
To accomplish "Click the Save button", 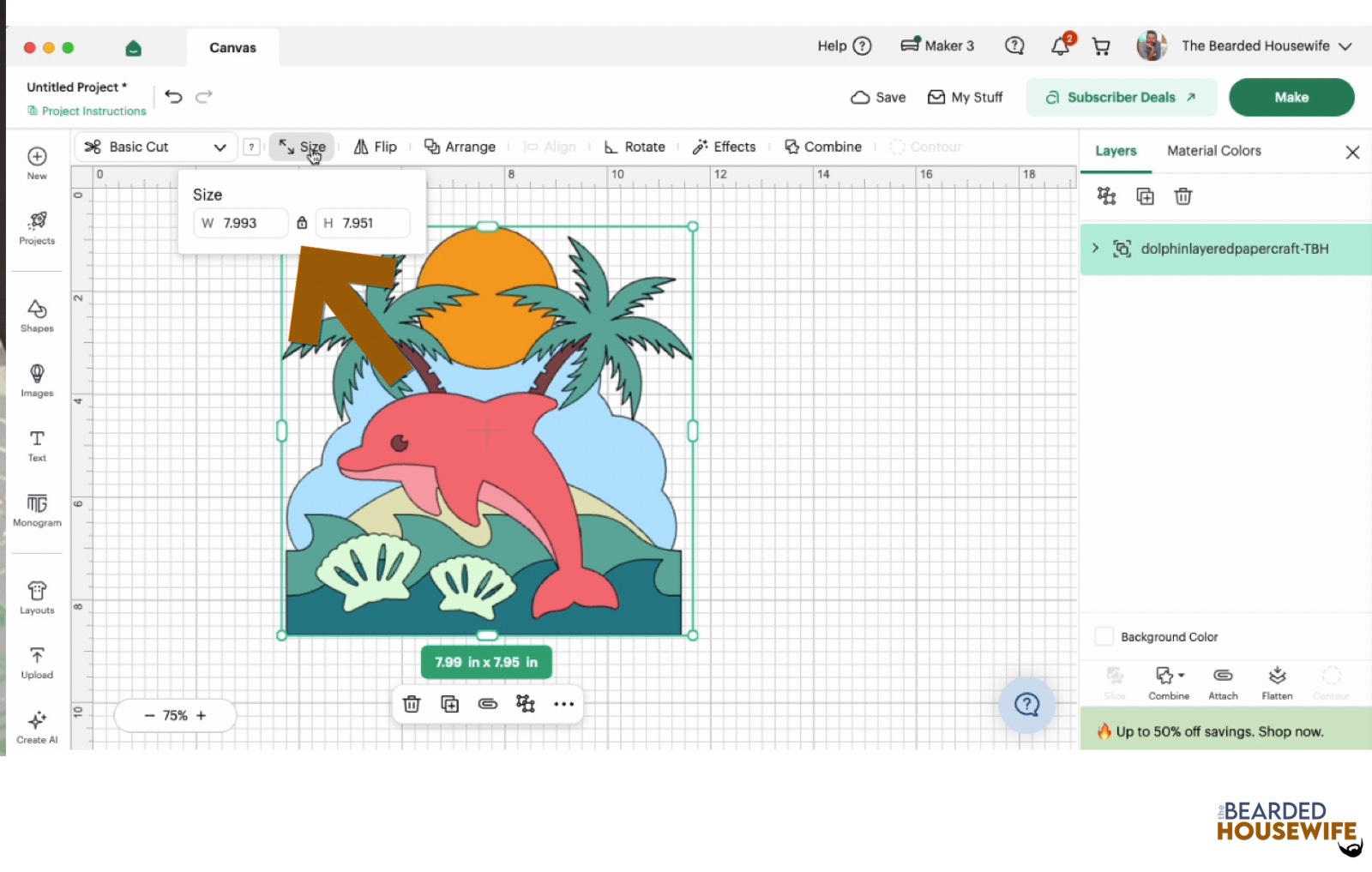I will 878,97.
